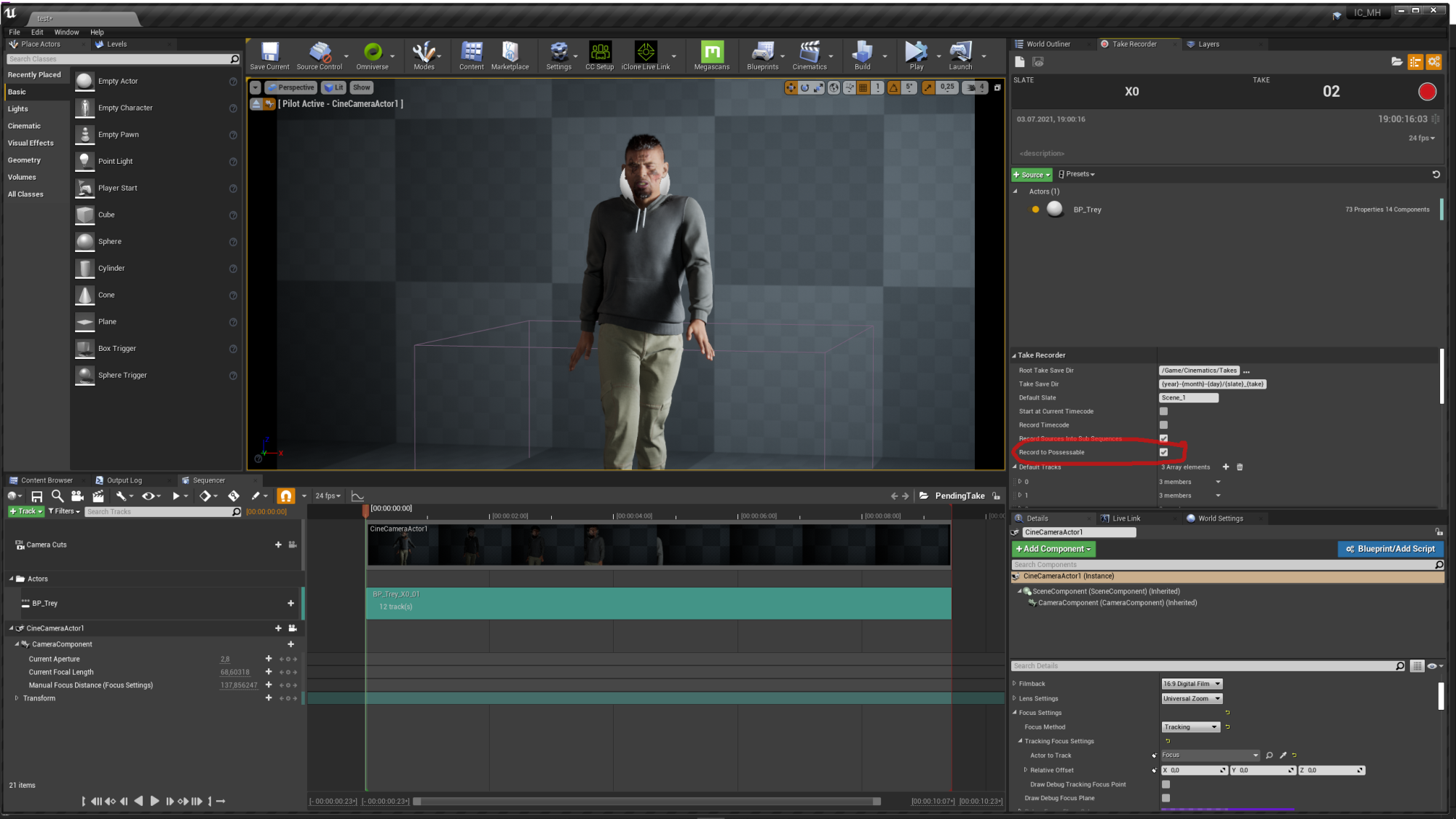Viewport: 1456px width, 819px height.
Task: Select Filmback 16:9 Digital Film dropdown
Action: click(x=1190, y=683)
